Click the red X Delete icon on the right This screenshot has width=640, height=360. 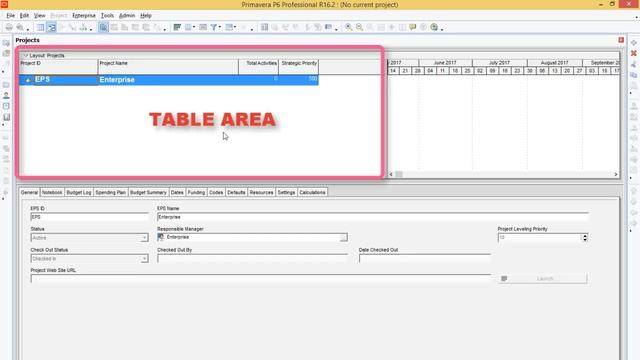[x=633, y=53]
